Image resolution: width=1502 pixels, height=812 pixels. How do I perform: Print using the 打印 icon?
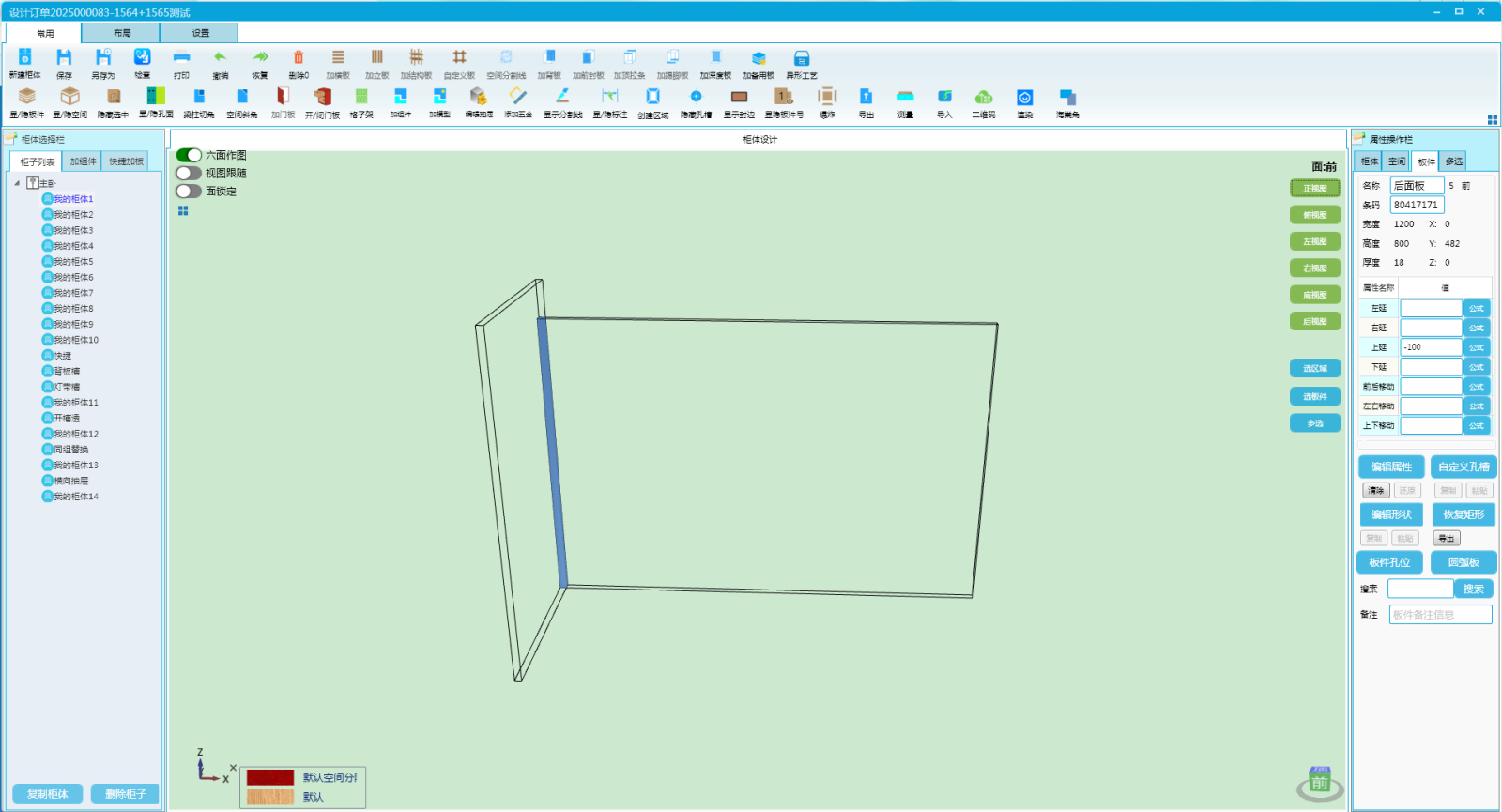(x=181, y=58)
